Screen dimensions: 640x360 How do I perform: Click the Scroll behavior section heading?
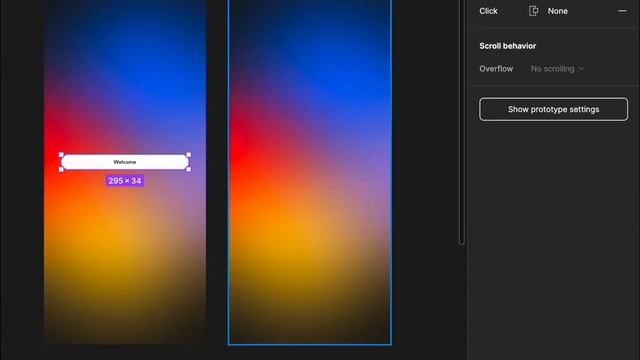(x=507, y=46)
